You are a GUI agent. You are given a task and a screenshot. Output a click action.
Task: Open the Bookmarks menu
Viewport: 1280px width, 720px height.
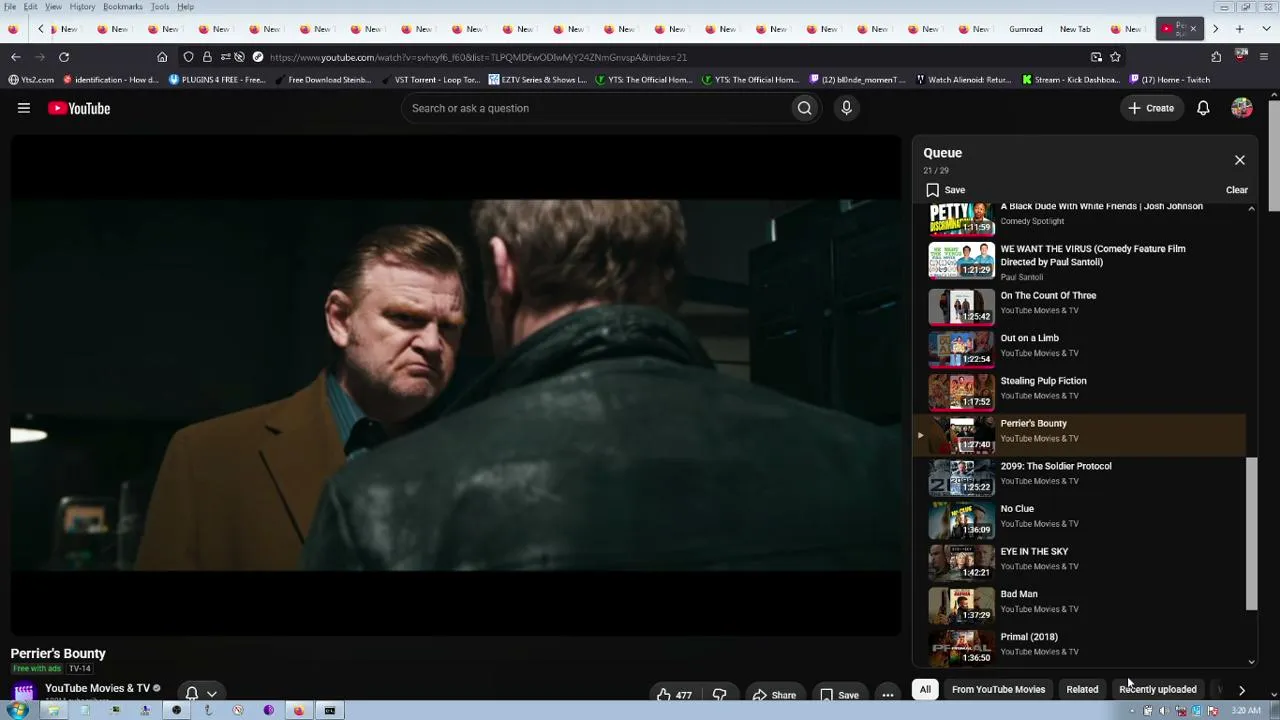click(123, 7)
